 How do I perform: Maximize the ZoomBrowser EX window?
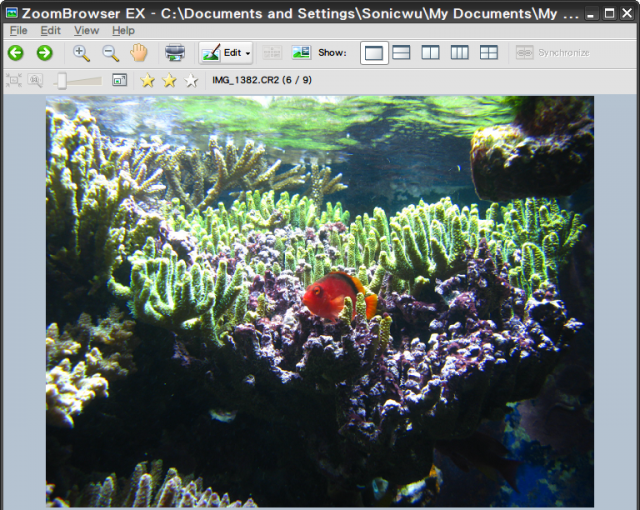coord(609,13)
